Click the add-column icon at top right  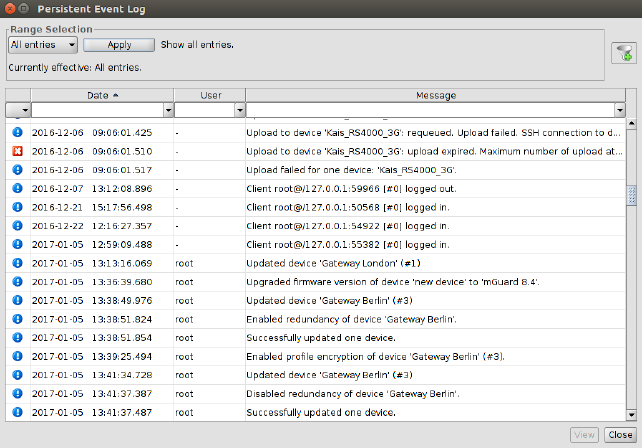[622, 54]
